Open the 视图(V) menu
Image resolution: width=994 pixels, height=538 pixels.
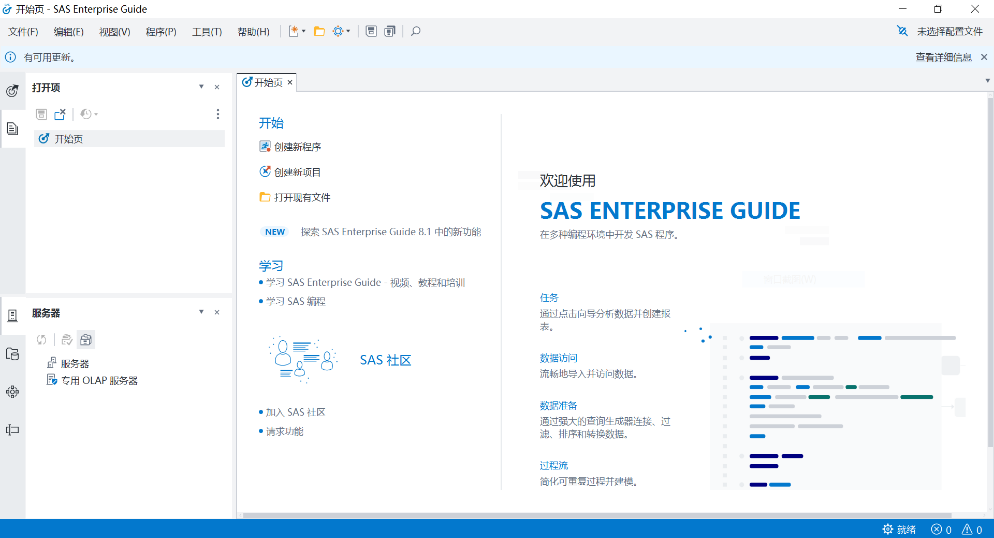click(x=115, y=32)
